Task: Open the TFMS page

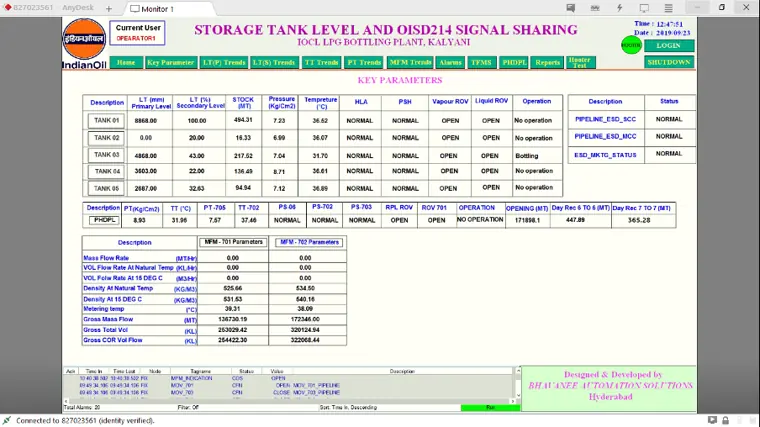Action: 481,63
